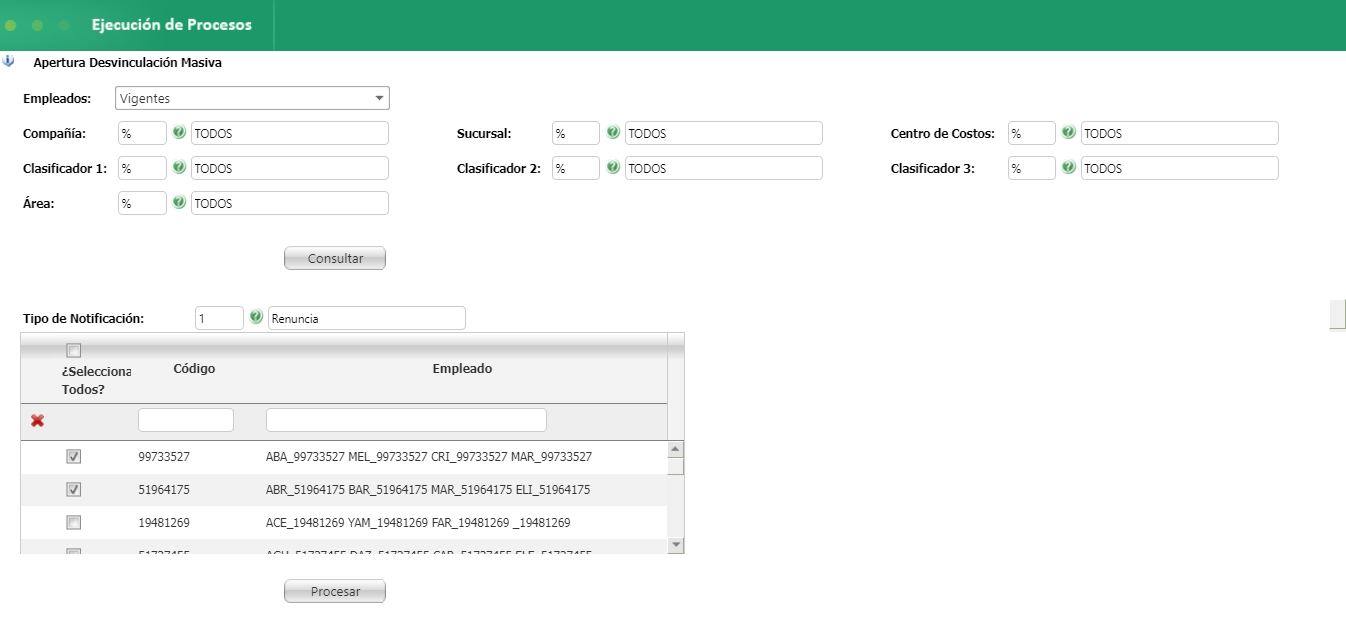
Task: Click help icon beside Área code field
Action: tap(179, 202)
